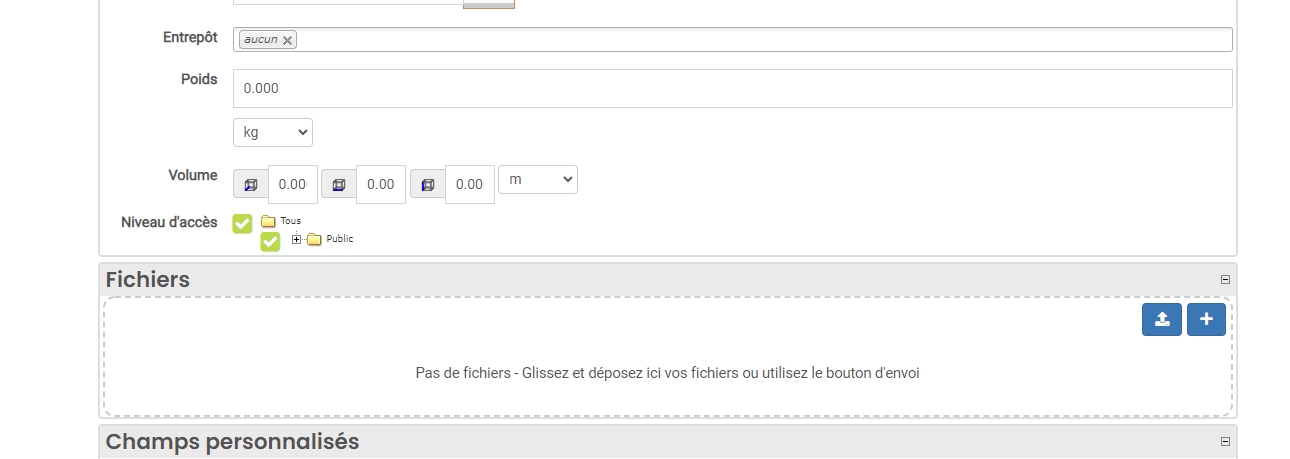This screenshot has width=1290, height=459.
Task: Click the first Volume dimension cube icon
Action: 250,184
